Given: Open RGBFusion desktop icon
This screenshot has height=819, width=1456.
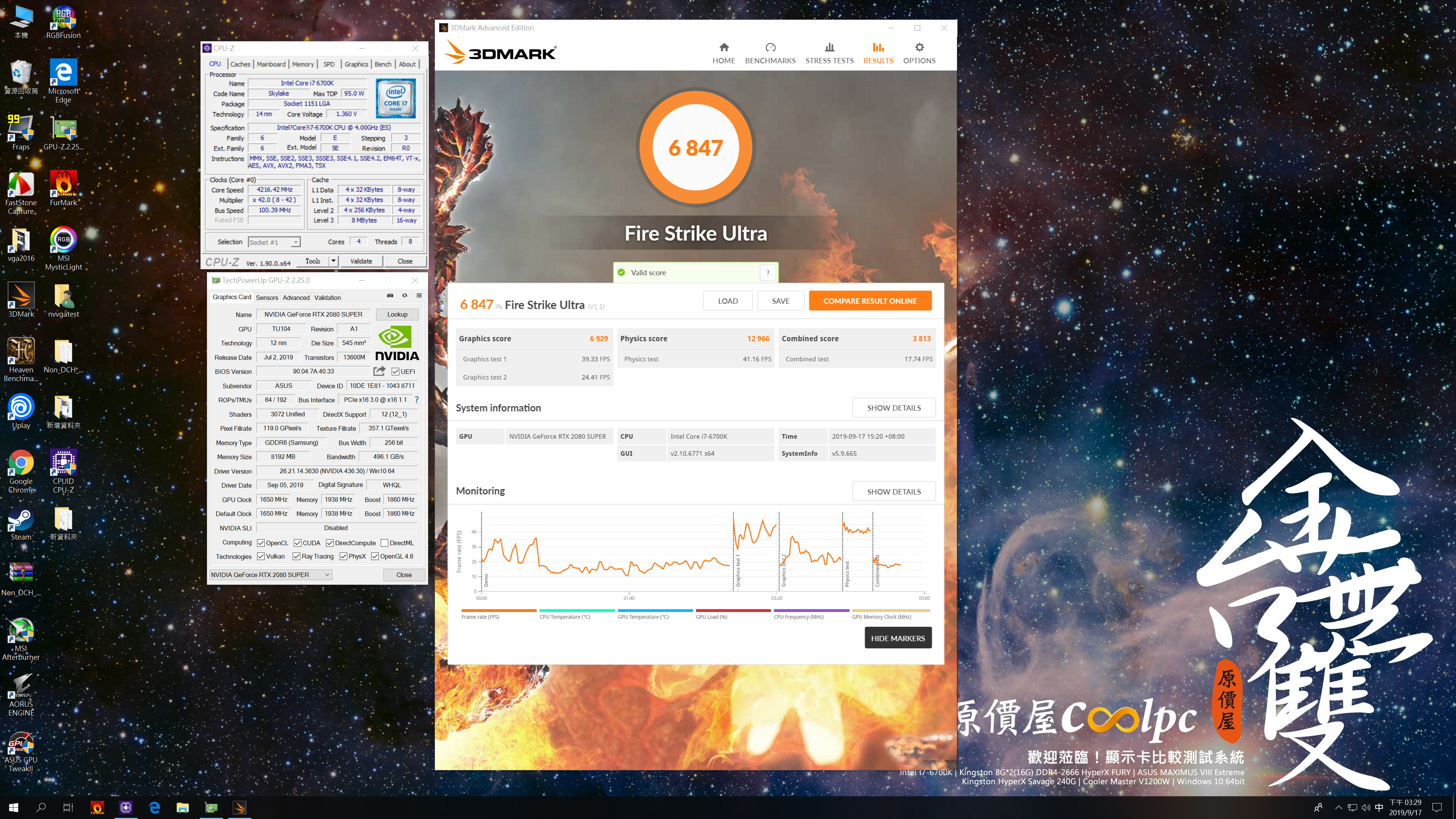Looking at the screenshot, I should [x=63, y=23].
